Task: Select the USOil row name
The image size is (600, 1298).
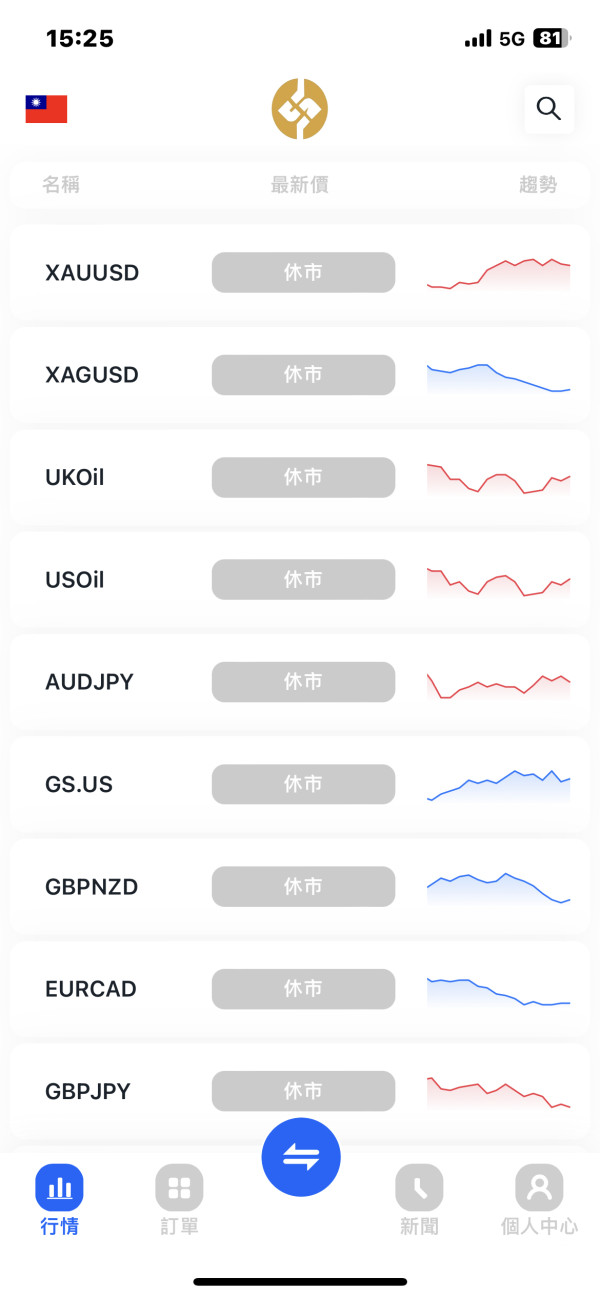Action: coord(75,580)
